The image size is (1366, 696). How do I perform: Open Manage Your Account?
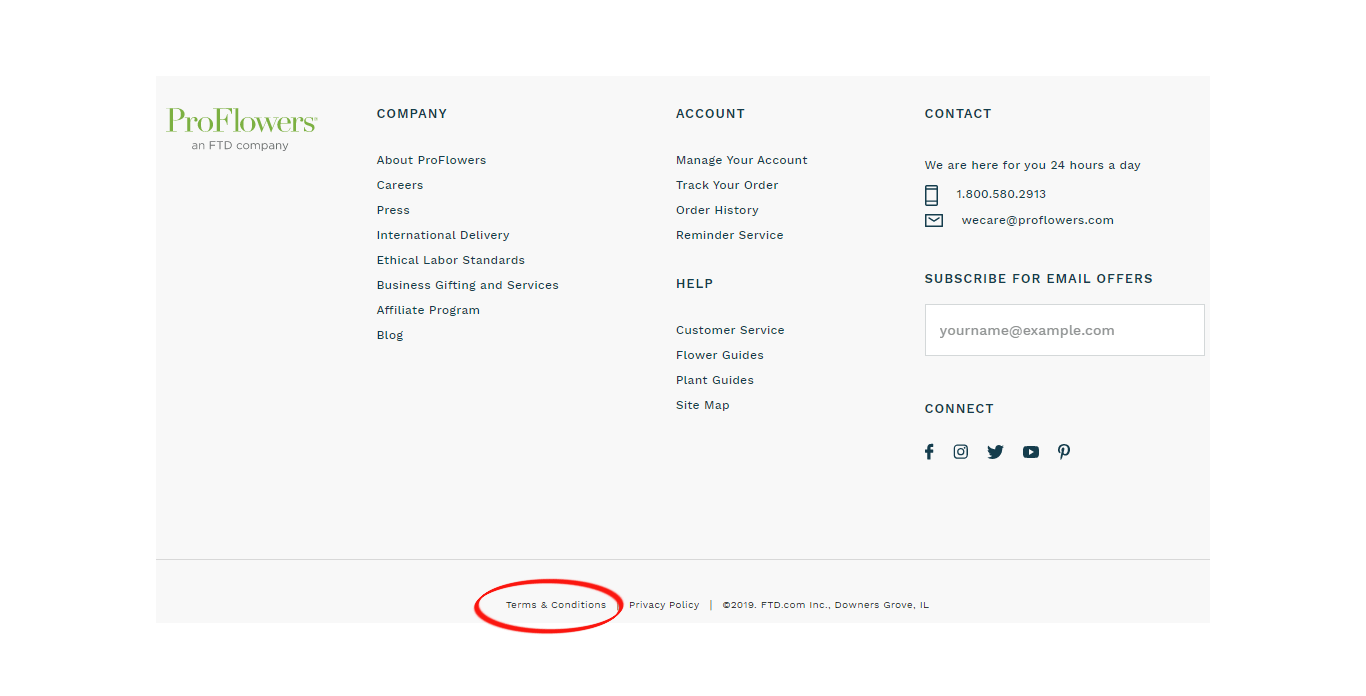coord(741,160)
